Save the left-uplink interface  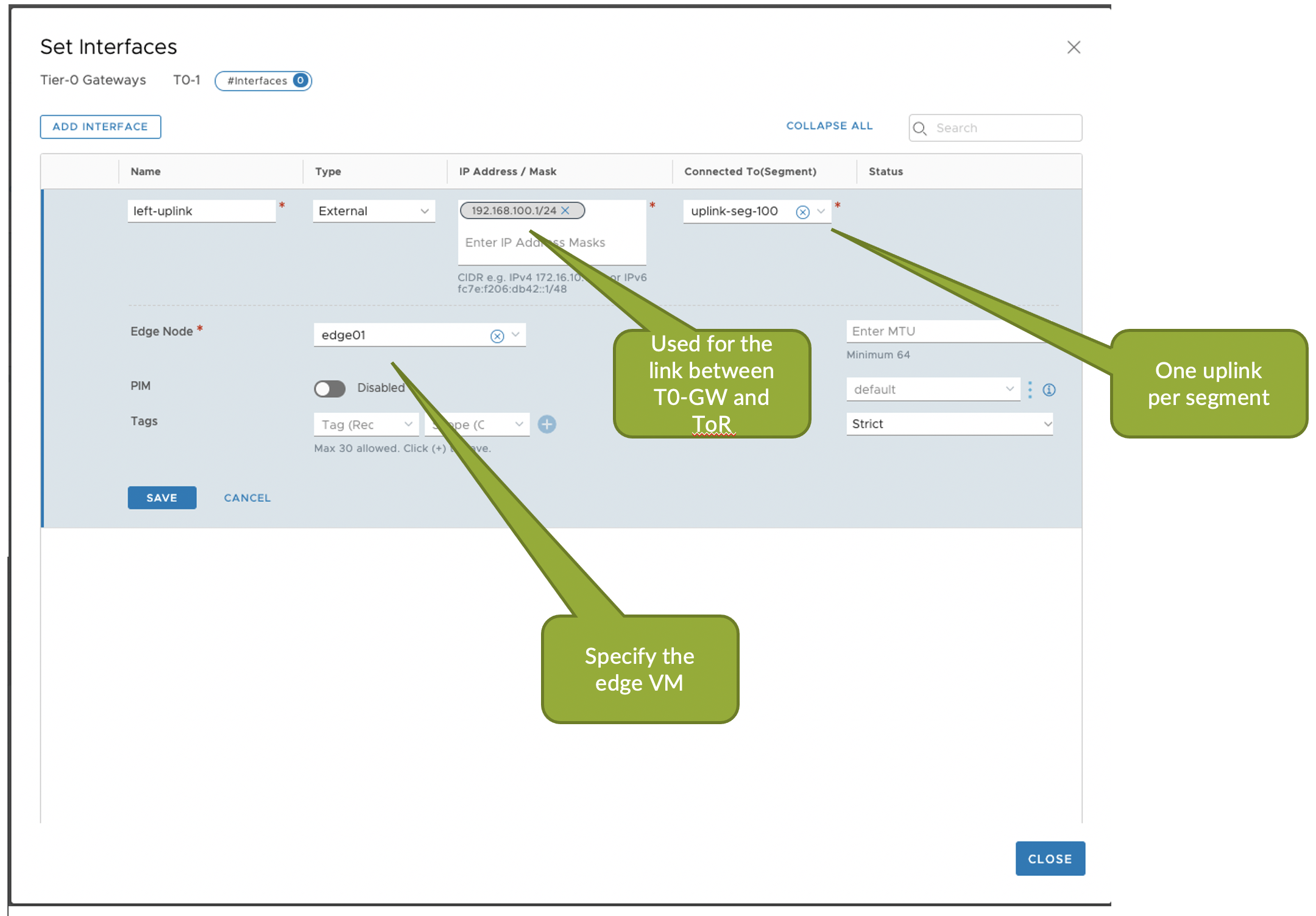pyautogui.click(x=161, y=498)
